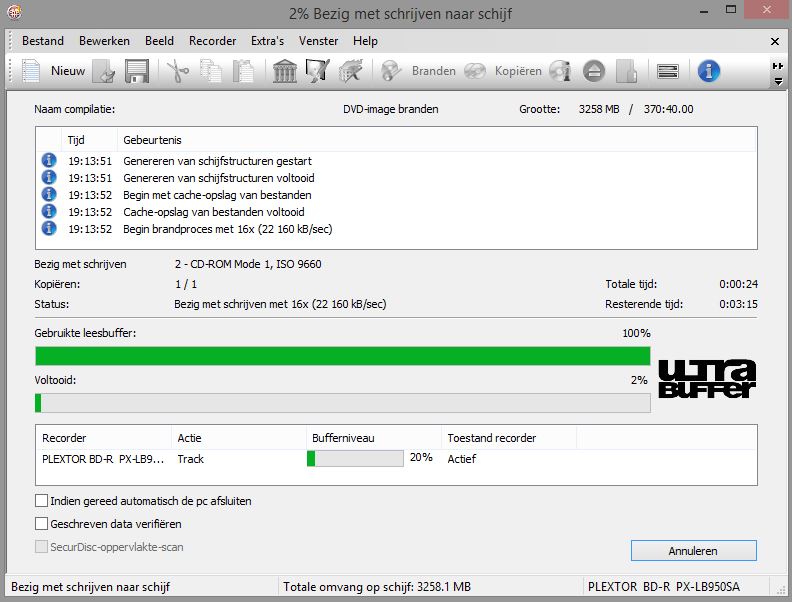Click 'PLEXTOR BD-R PX-LB950SA' in status bar
This screenshot has height=602, width=792.
[x=664, y=587]
